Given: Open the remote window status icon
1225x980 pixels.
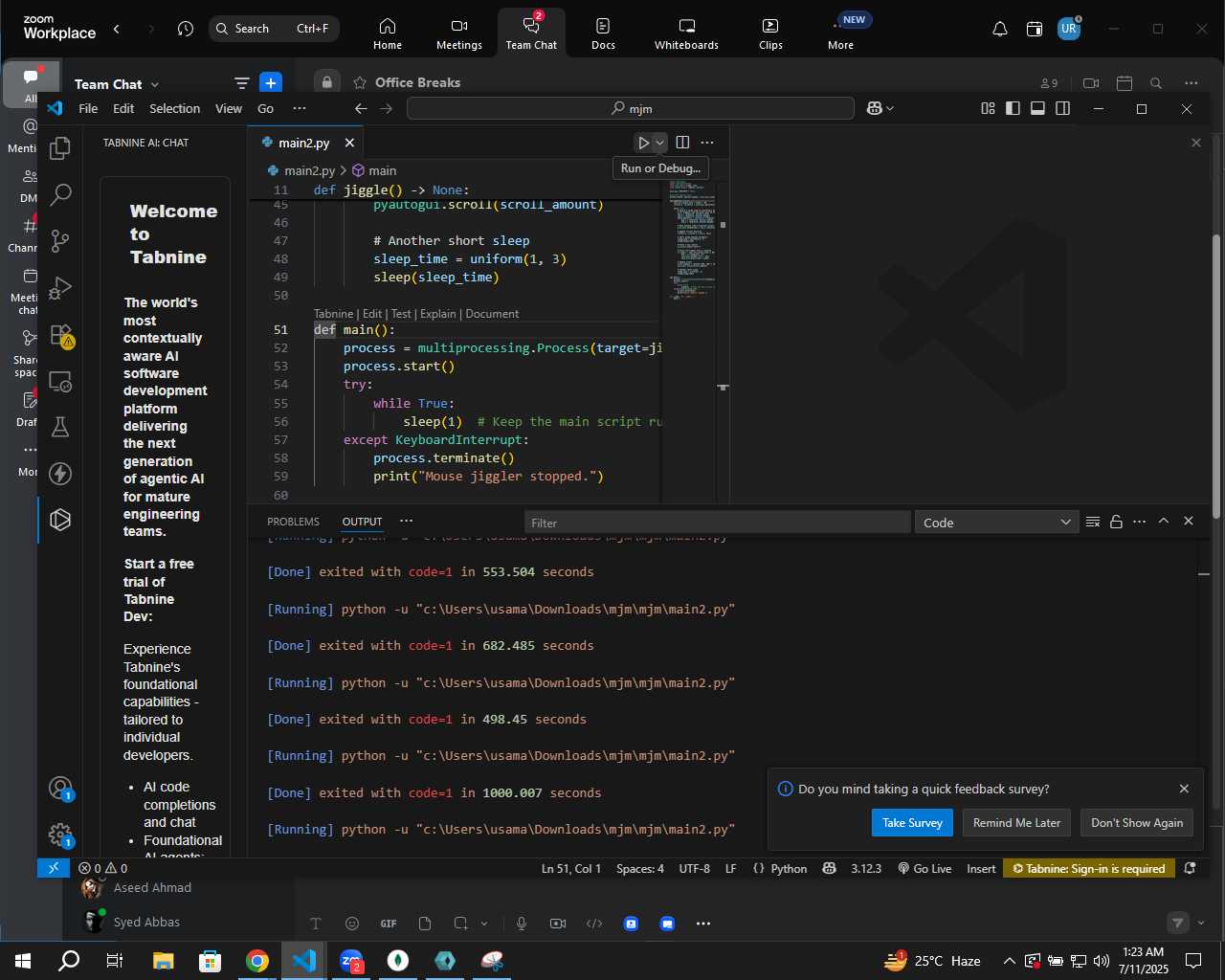Looking at the screenshot, I should [x=54, y=869].
